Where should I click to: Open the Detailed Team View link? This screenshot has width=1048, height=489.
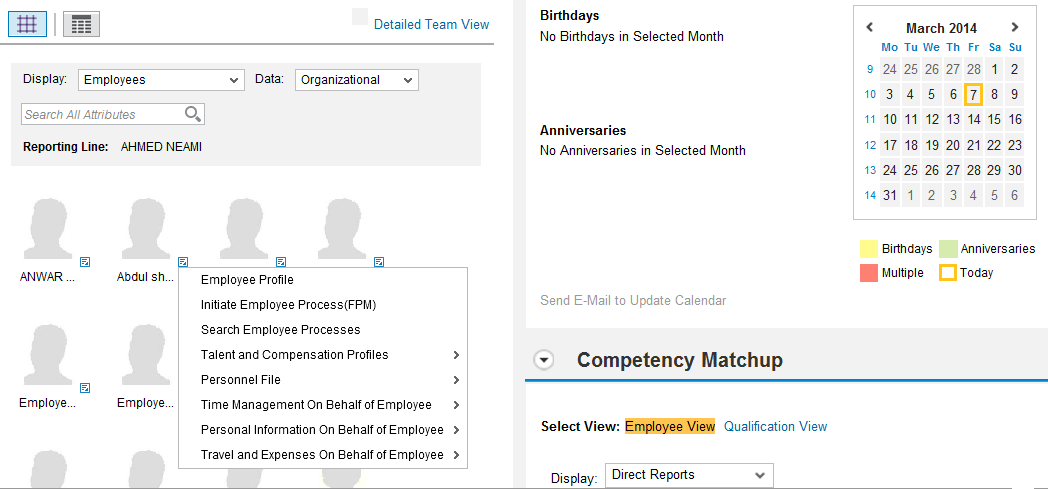(x=431, y=24)
